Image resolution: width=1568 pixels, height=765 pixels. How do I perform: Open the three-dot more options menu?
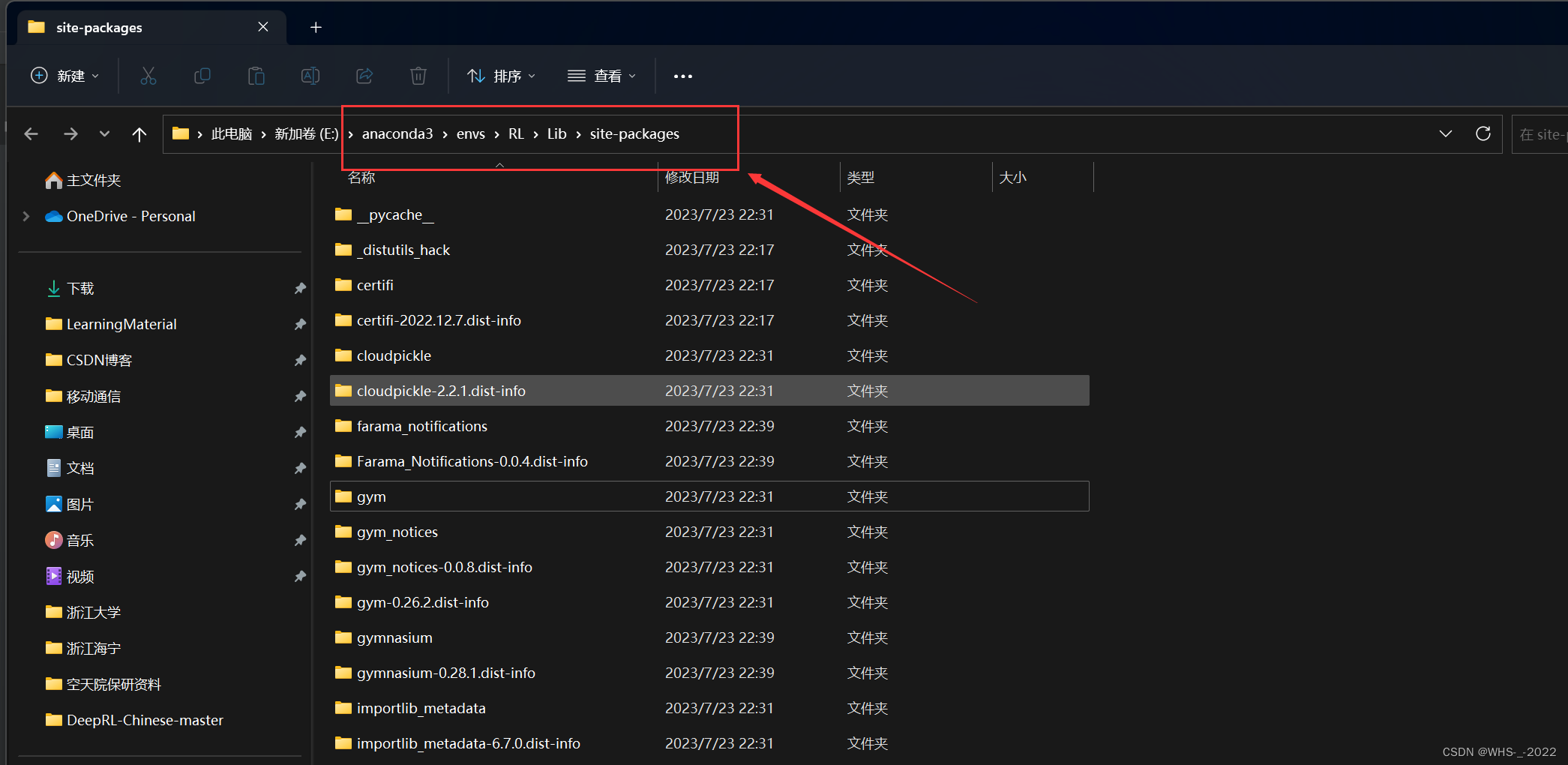683,76
